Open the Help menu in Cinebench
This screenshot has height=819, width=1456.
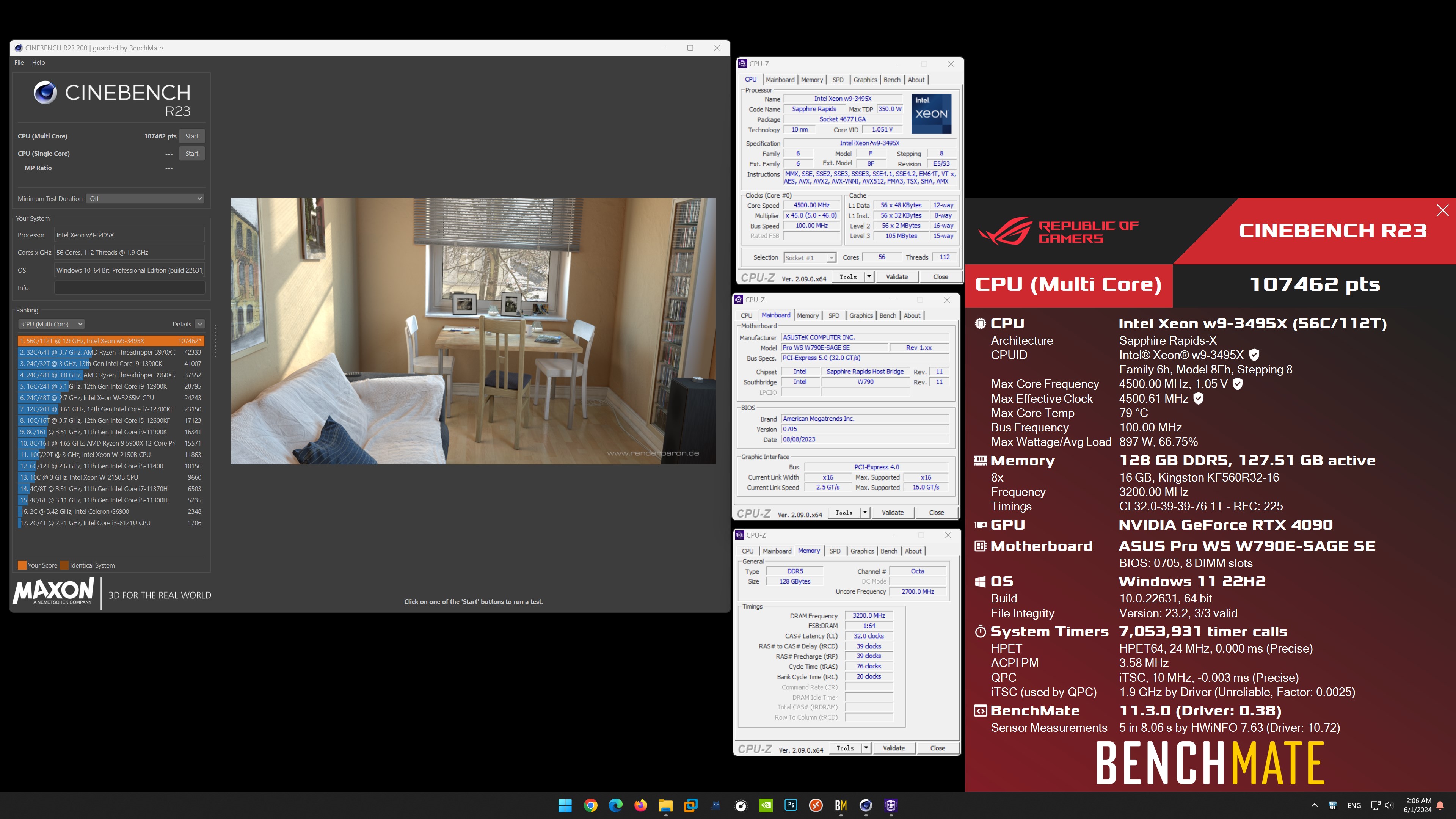38,63
